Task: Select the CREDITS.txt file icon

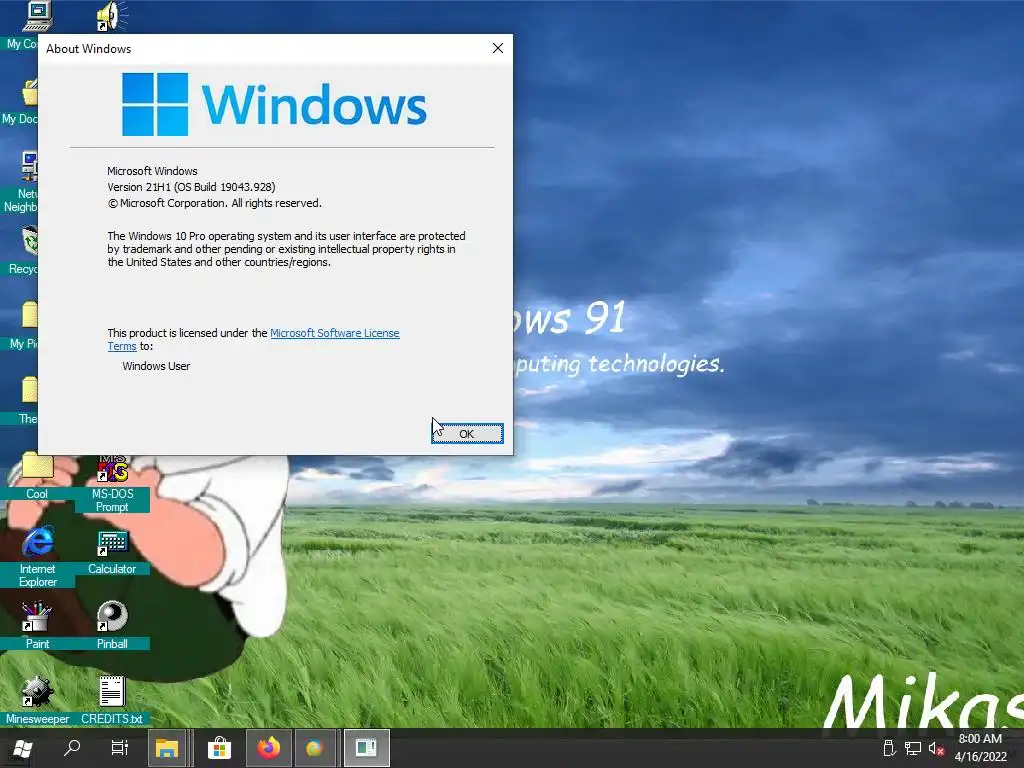Action: coord(112,700)
